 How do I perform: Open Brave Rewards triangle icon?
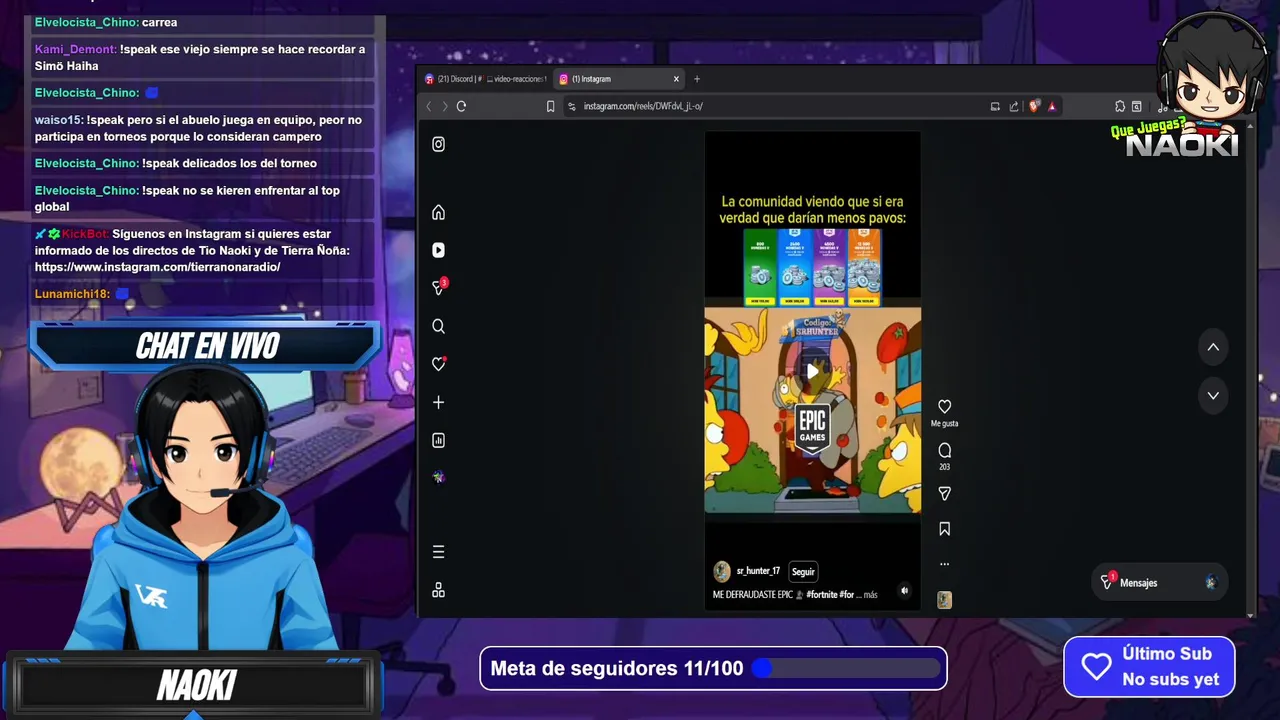(1052, 106)
